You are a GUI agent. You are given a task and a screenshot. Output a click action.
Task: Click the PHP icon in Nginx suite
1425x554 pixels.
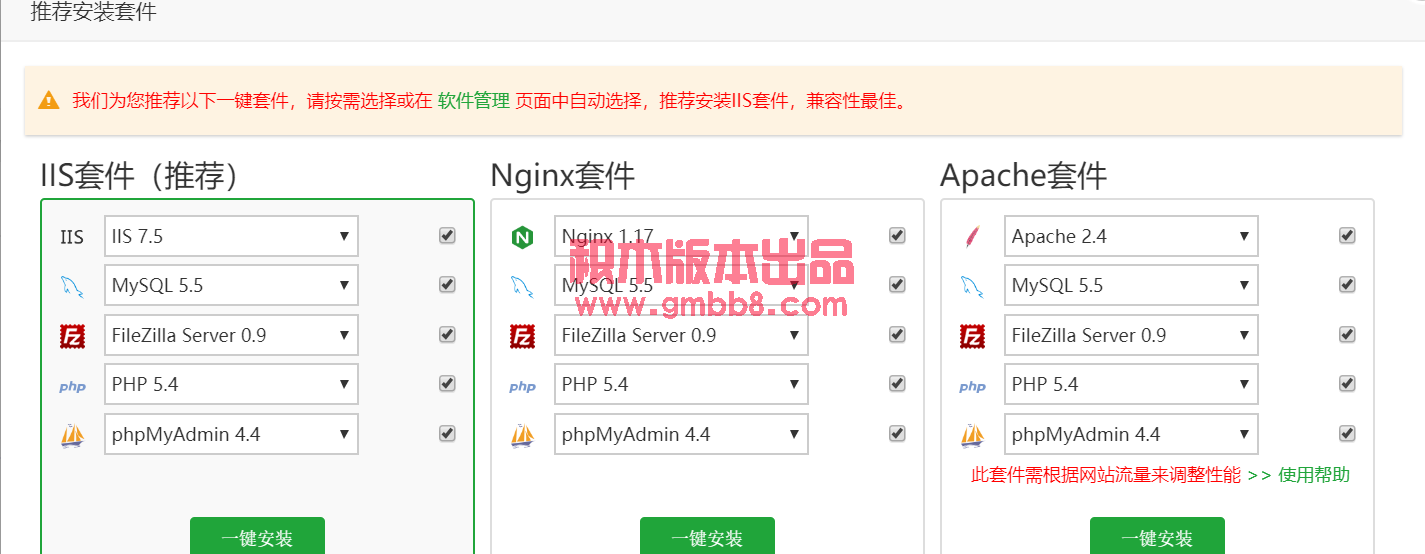(x=522, y=387)
